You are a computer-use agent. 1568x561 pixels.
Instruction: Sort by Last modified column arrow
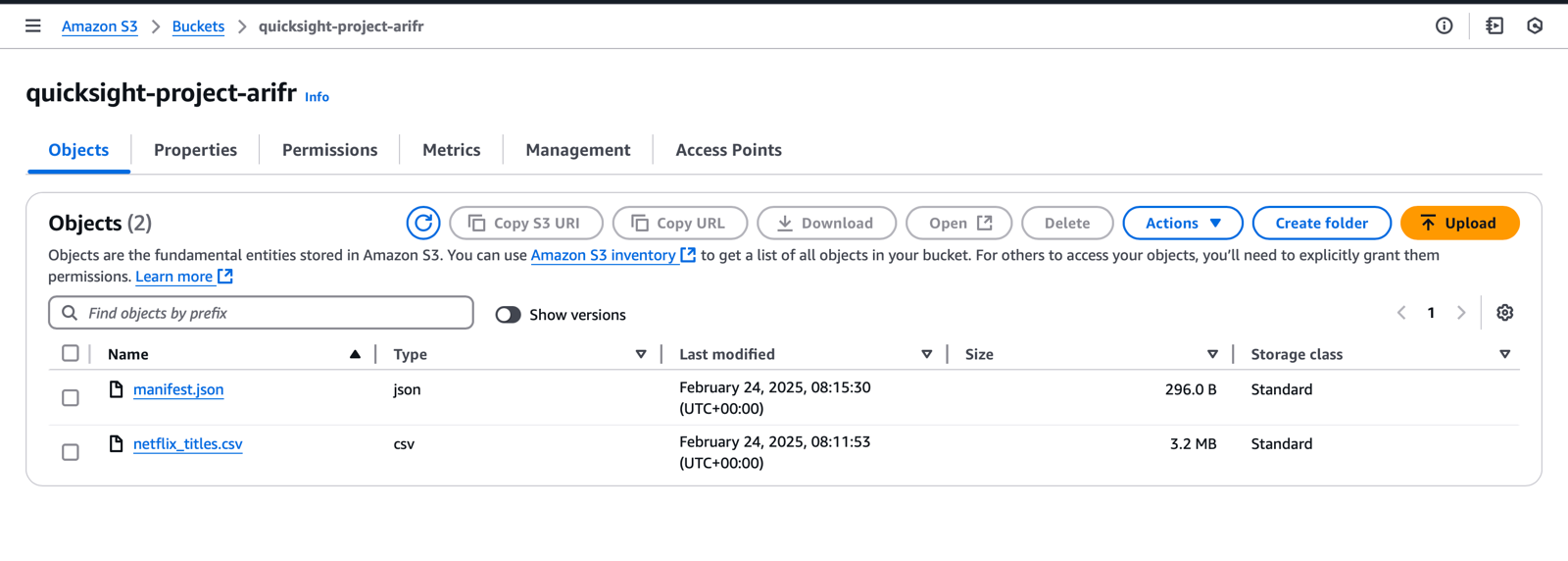pyautogui.click(x=927, y=354)
